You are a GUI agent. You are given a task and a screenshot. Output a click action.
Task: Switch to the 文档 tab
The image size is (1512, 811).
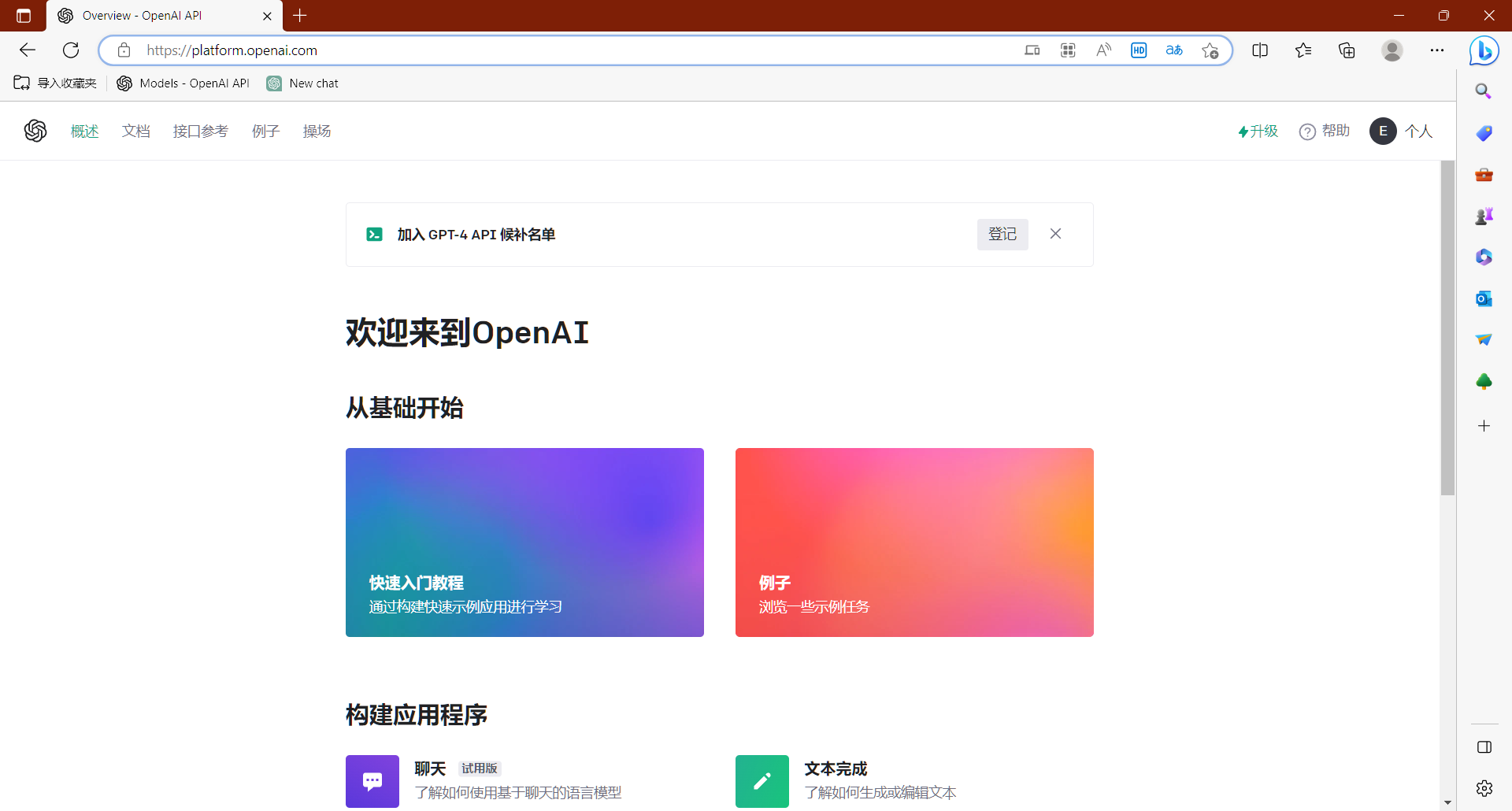tap(135, 131)
